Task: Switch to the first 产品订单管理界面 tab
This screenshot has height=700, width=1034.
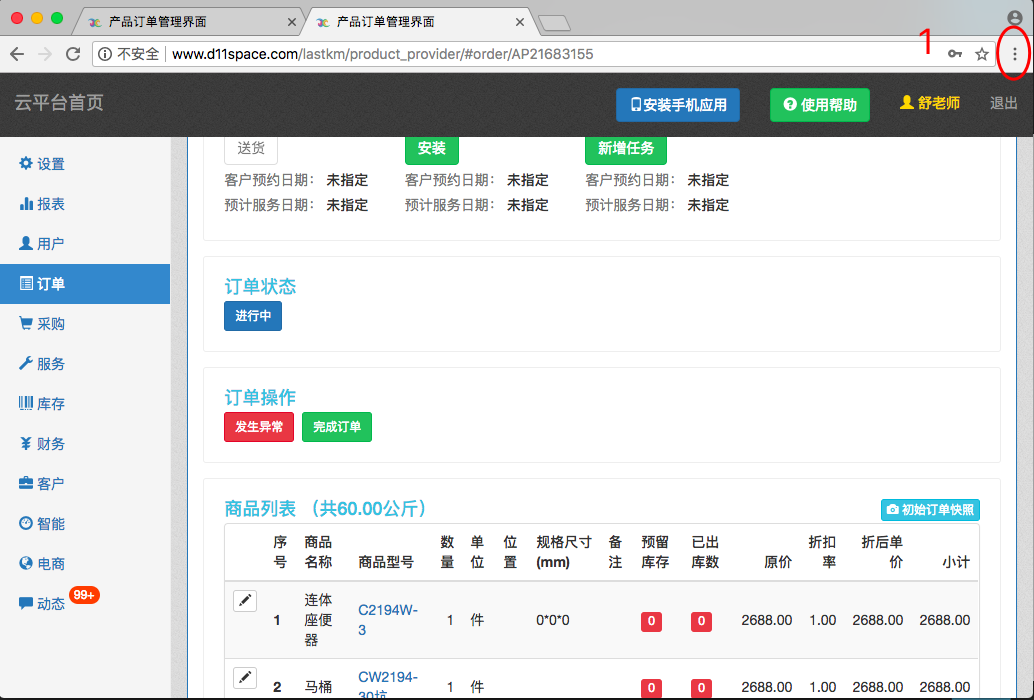Action: [187, 22]
